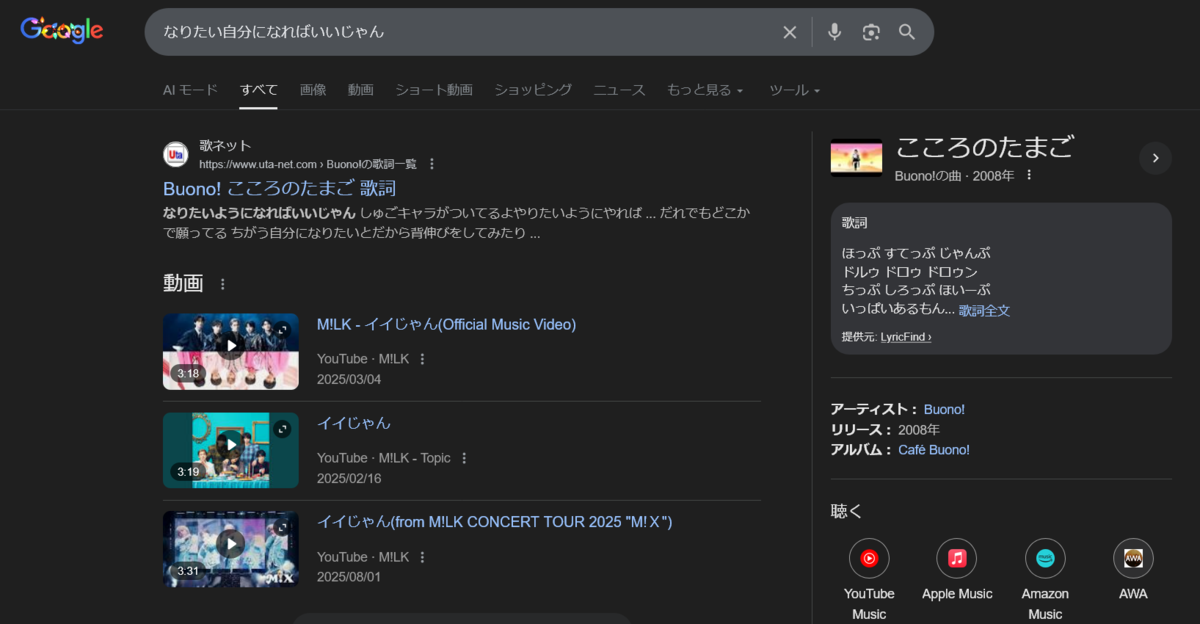Switch to ショッピング tab
The width and height of the screenshot is (1200, 624).
(533, 90)
